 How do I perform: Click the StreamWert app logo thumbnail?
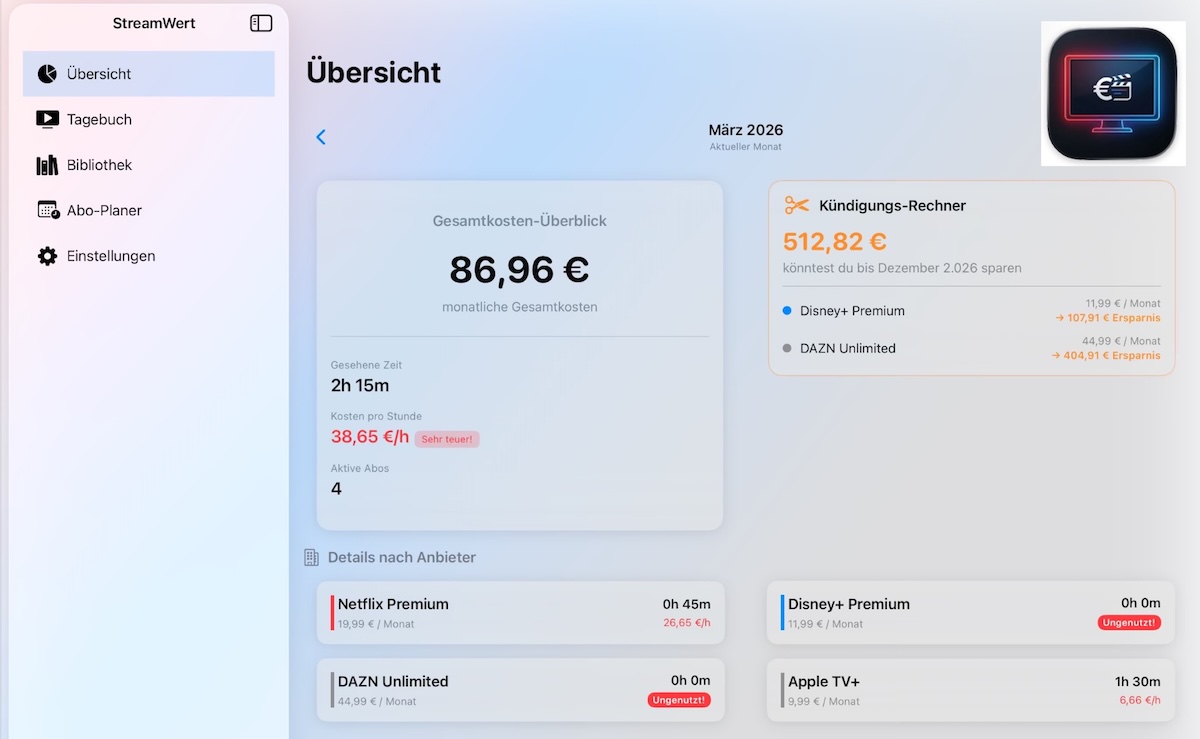click(x=1114, y=94)
